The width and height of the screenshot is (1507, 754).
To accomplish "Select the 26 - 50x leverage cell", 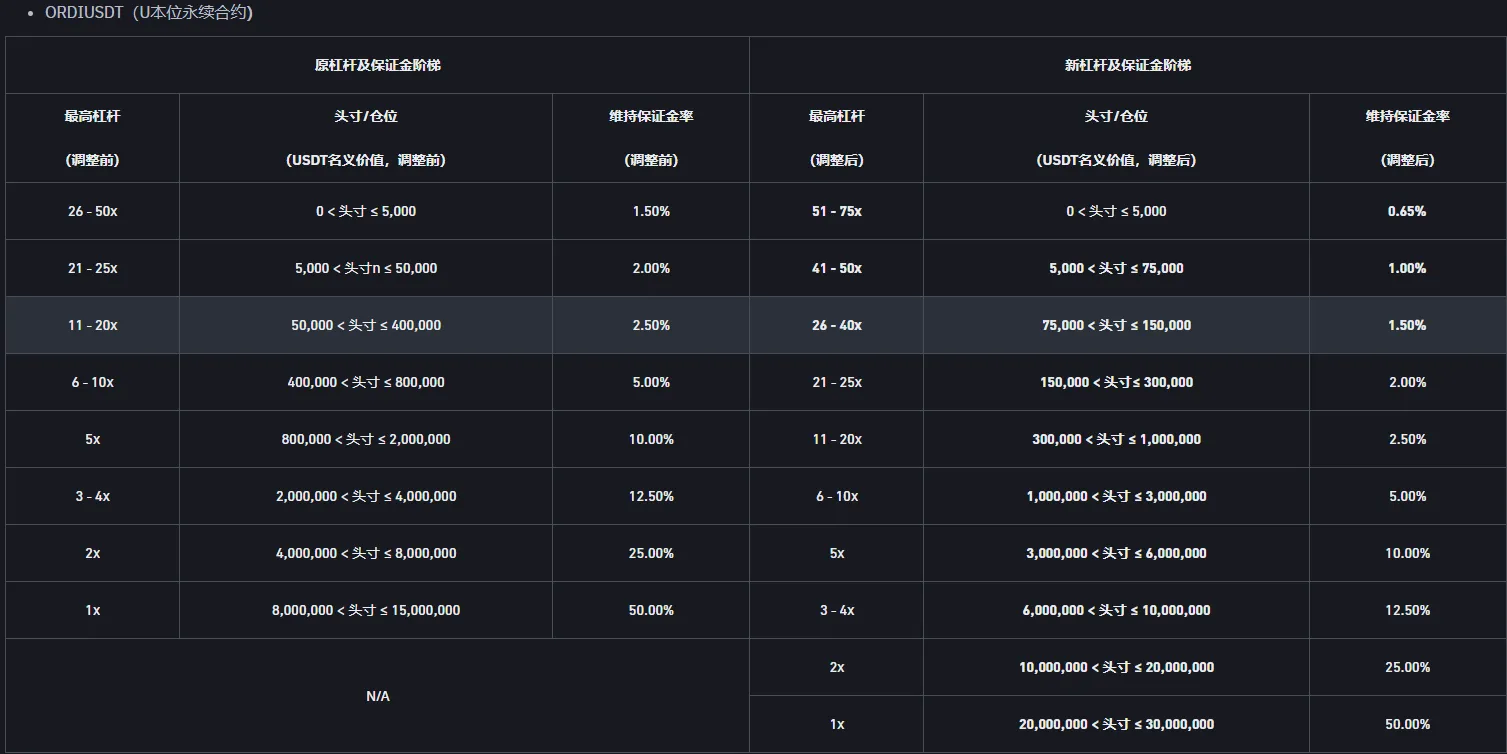I will pos(92,211).
